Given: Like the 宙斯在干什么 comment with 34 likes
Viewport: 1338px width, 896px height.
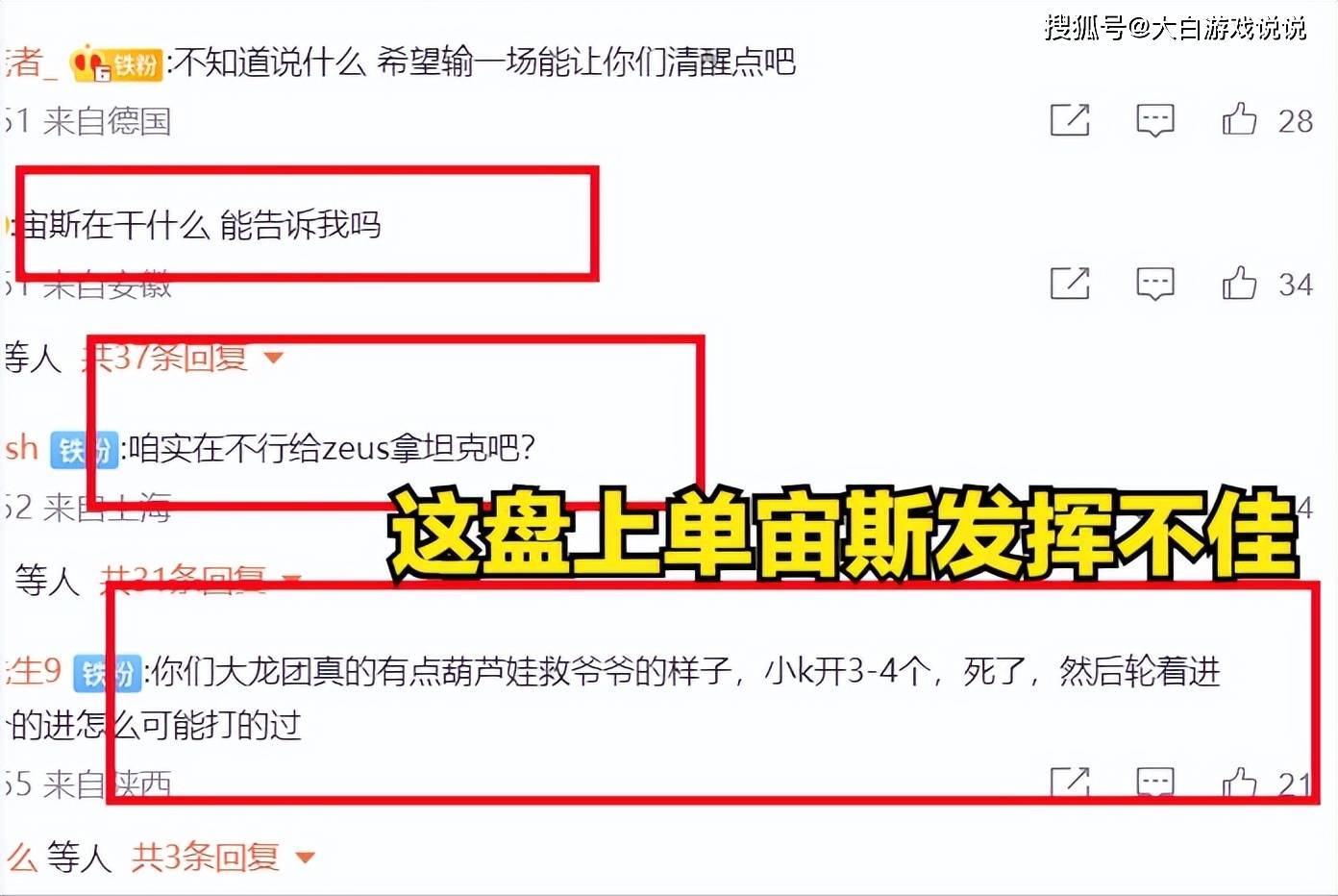Looking at the screenshot, I should (1239, 283).
